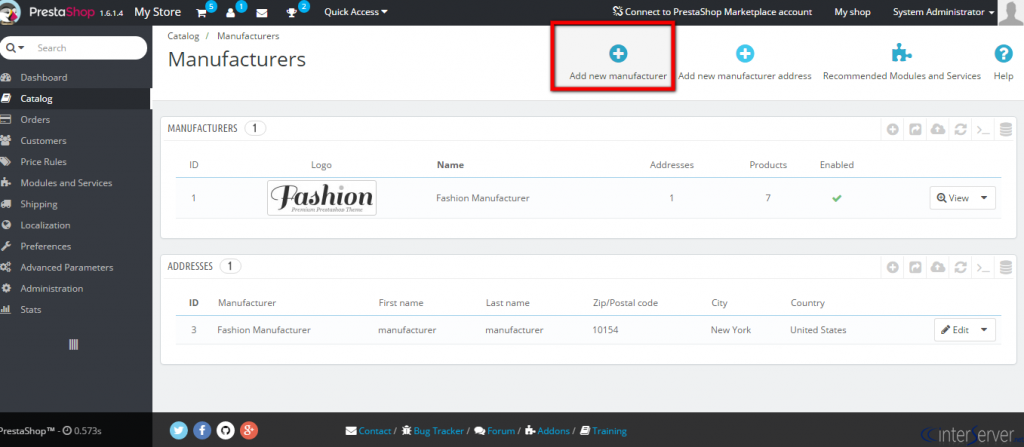Open the Training footer link
1024x447 pixels.
click(x=603, y=431)
